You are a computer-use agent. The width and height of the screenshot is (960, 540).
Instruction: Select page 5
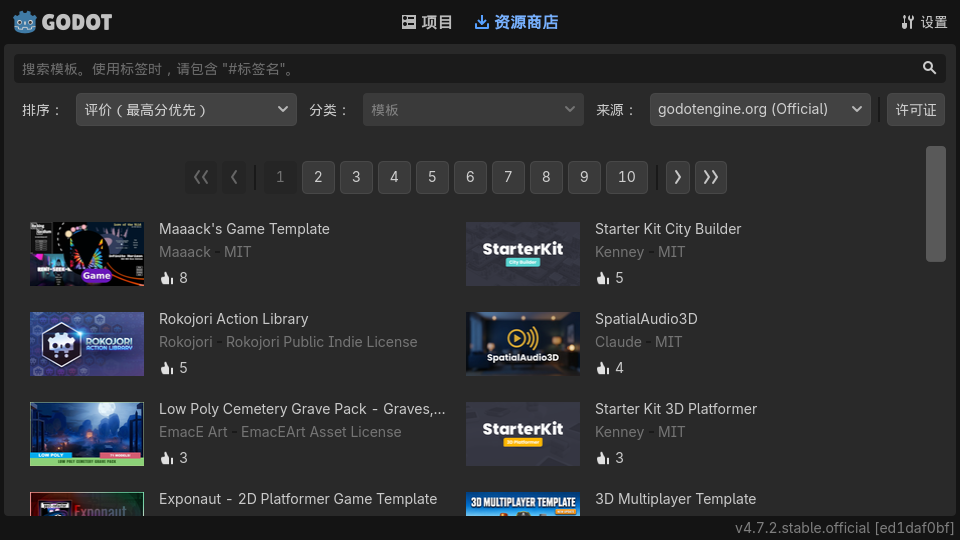[432, 178]
